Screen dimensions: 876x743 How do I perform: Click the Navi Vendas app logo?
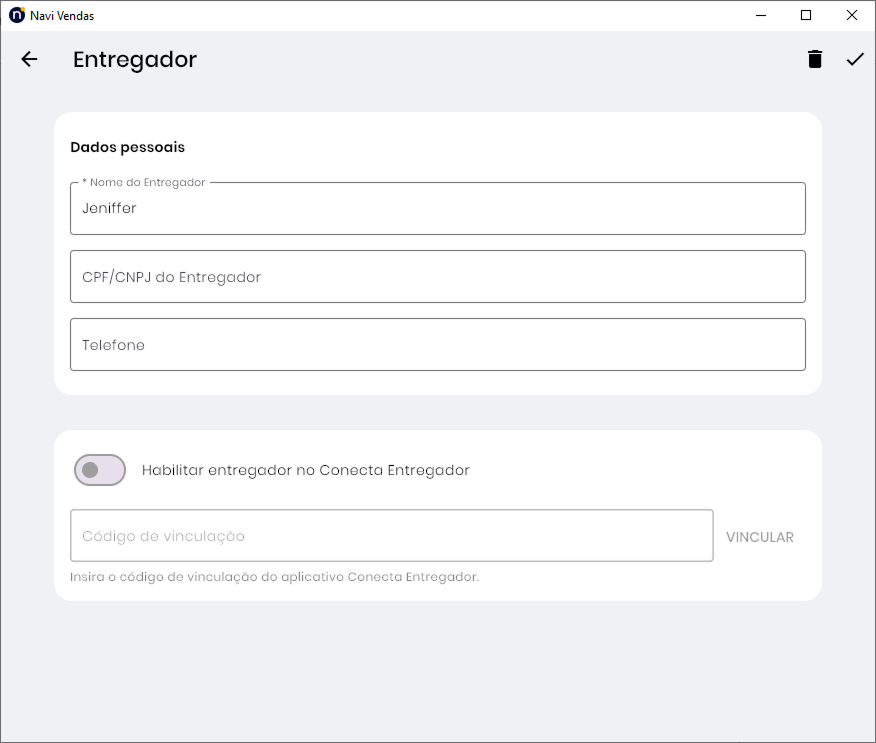16,15
